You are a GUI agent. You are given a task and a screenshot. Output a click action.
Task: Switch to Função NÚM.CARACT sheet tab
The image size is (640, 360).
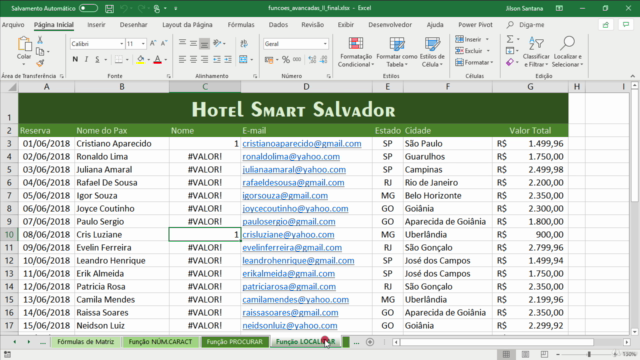160,342
